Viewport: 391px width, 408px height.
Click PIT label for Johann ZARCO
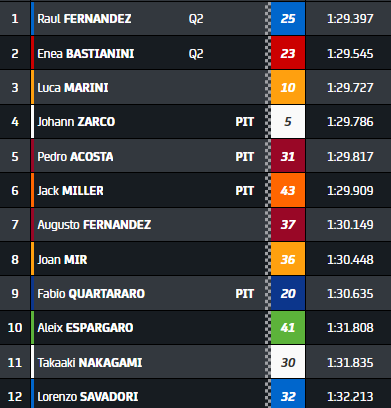pyautogui.click(x=245, y=122)
